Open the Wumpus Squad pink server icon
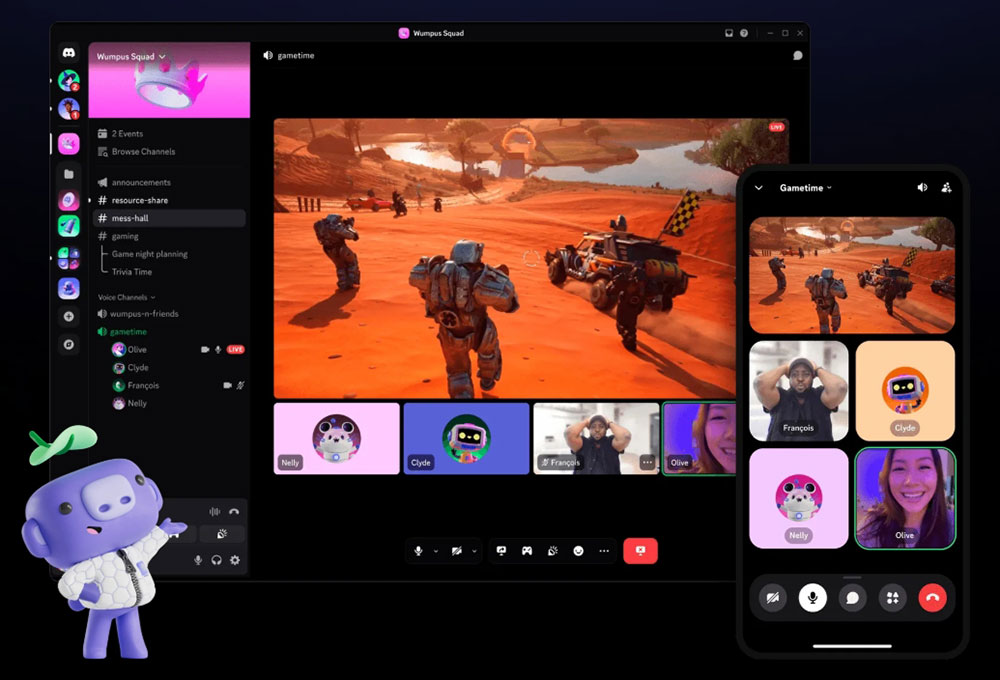1000x680 pixels. [x=69, y=144]
